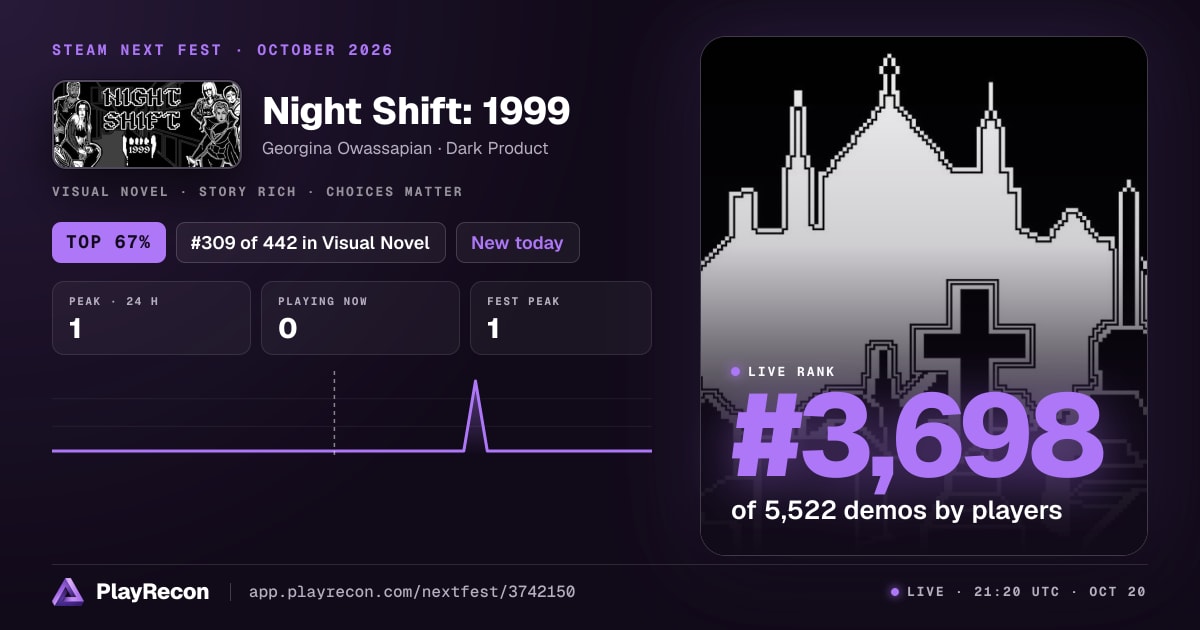Click the spike on the player chart
Image resolution: width=1200 pixels, height=630 pixels.
coord(475,415)
